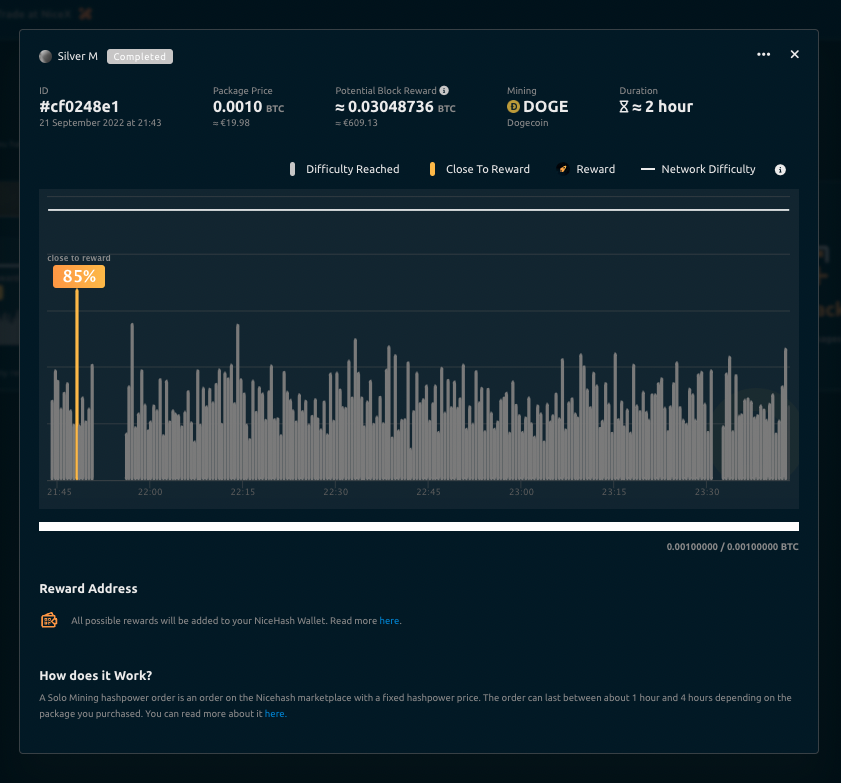Click the 23:00 time label on chart axis
This screenshot has width=841, height=783.
click(x=521, y=492)
